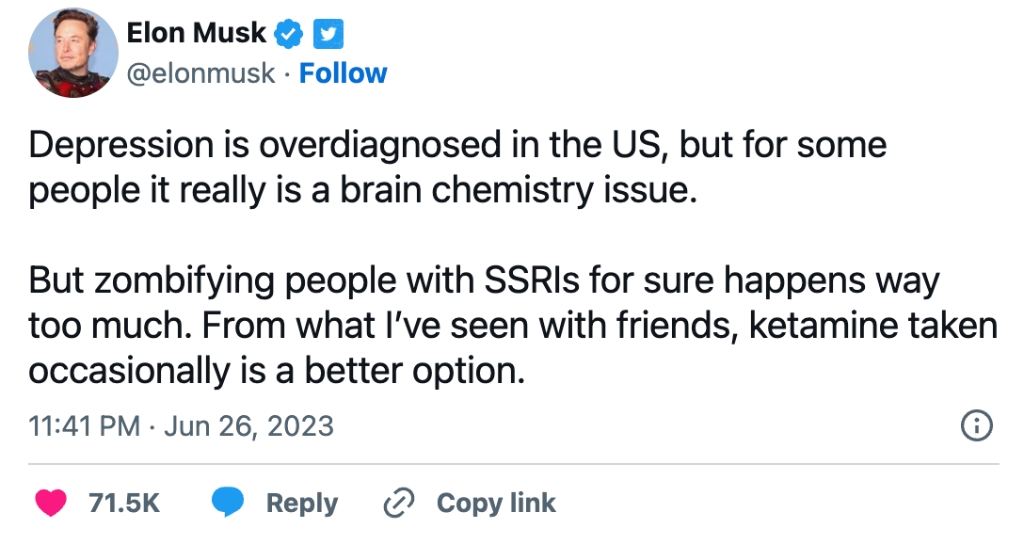Click the heart icon to like
1024x540 pixels.
coord(50,503)
